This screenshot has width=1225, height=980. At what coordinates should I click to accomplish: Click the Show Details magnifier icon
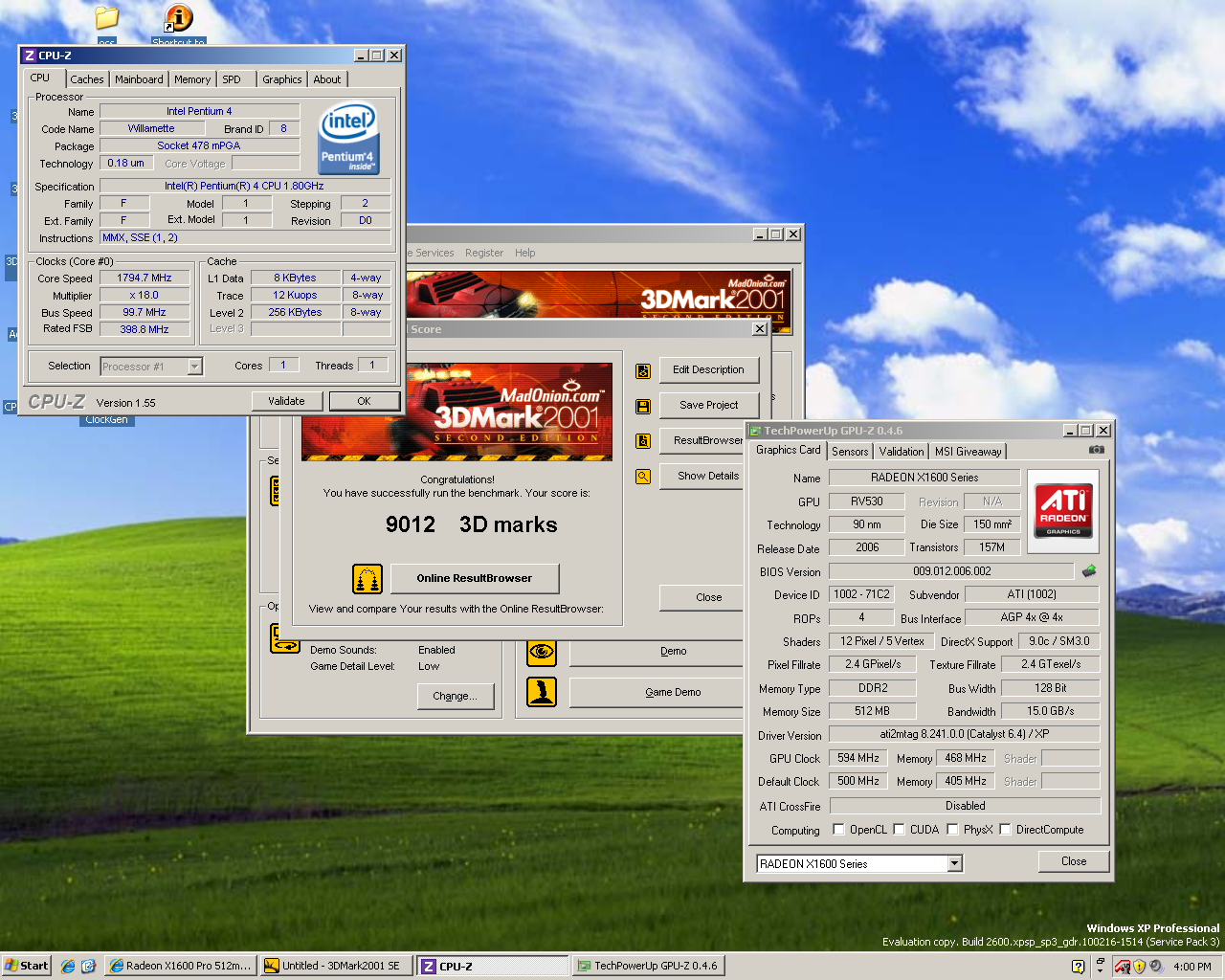tap(643, 477)
